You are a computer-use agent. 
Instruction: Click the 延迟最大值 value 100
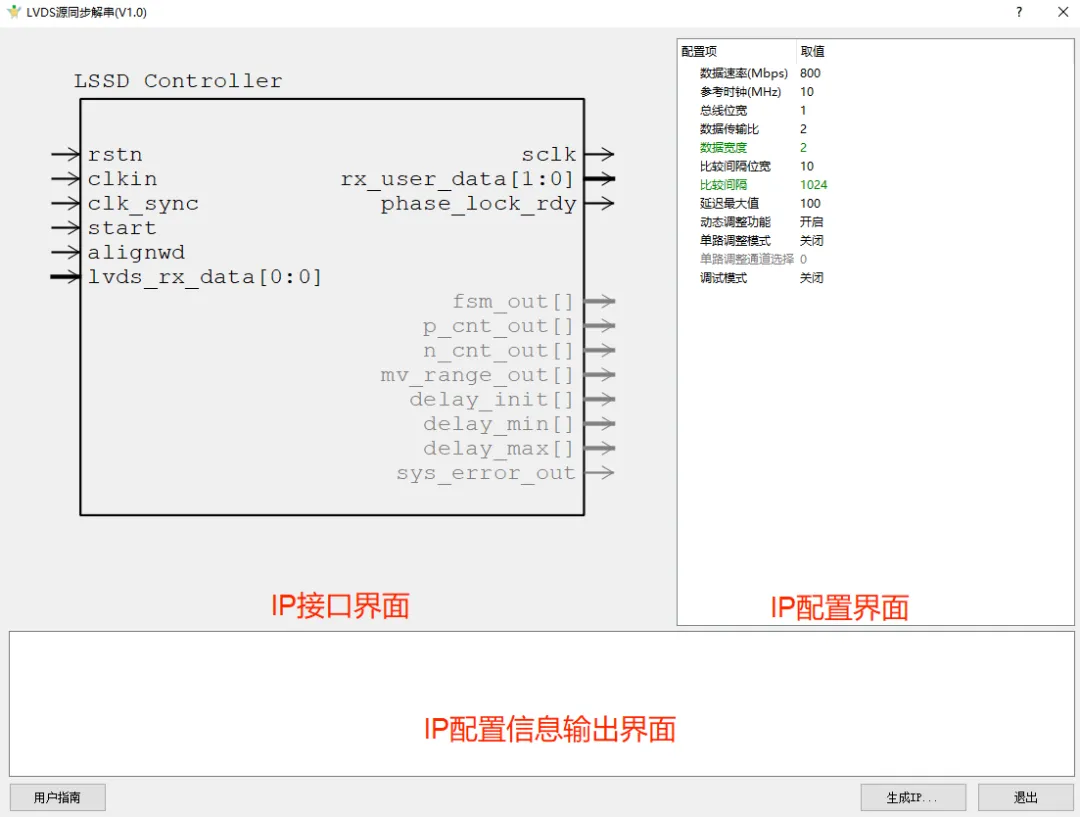point(810,204)
